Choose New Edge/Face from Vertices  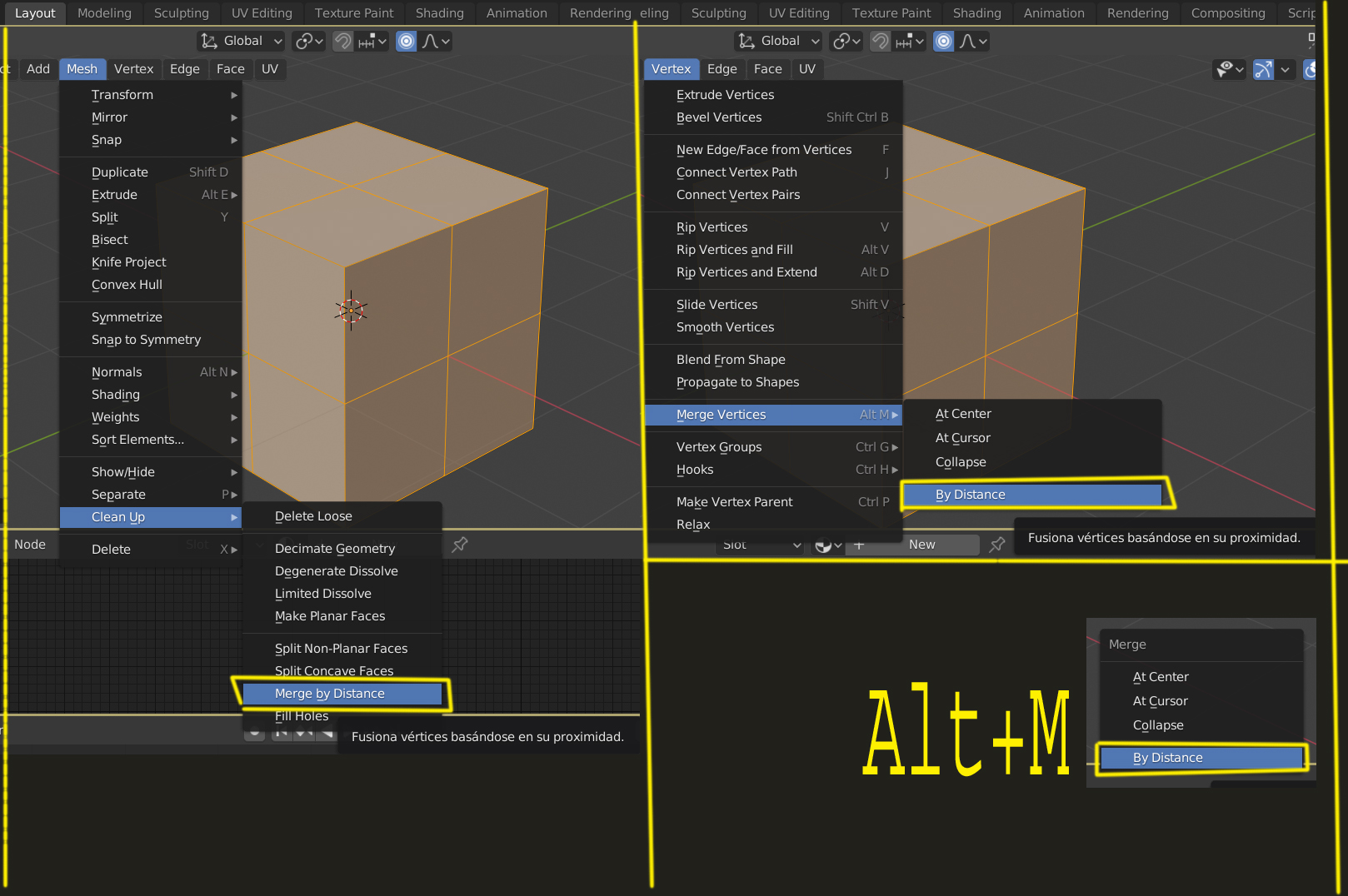click(773, 150)
